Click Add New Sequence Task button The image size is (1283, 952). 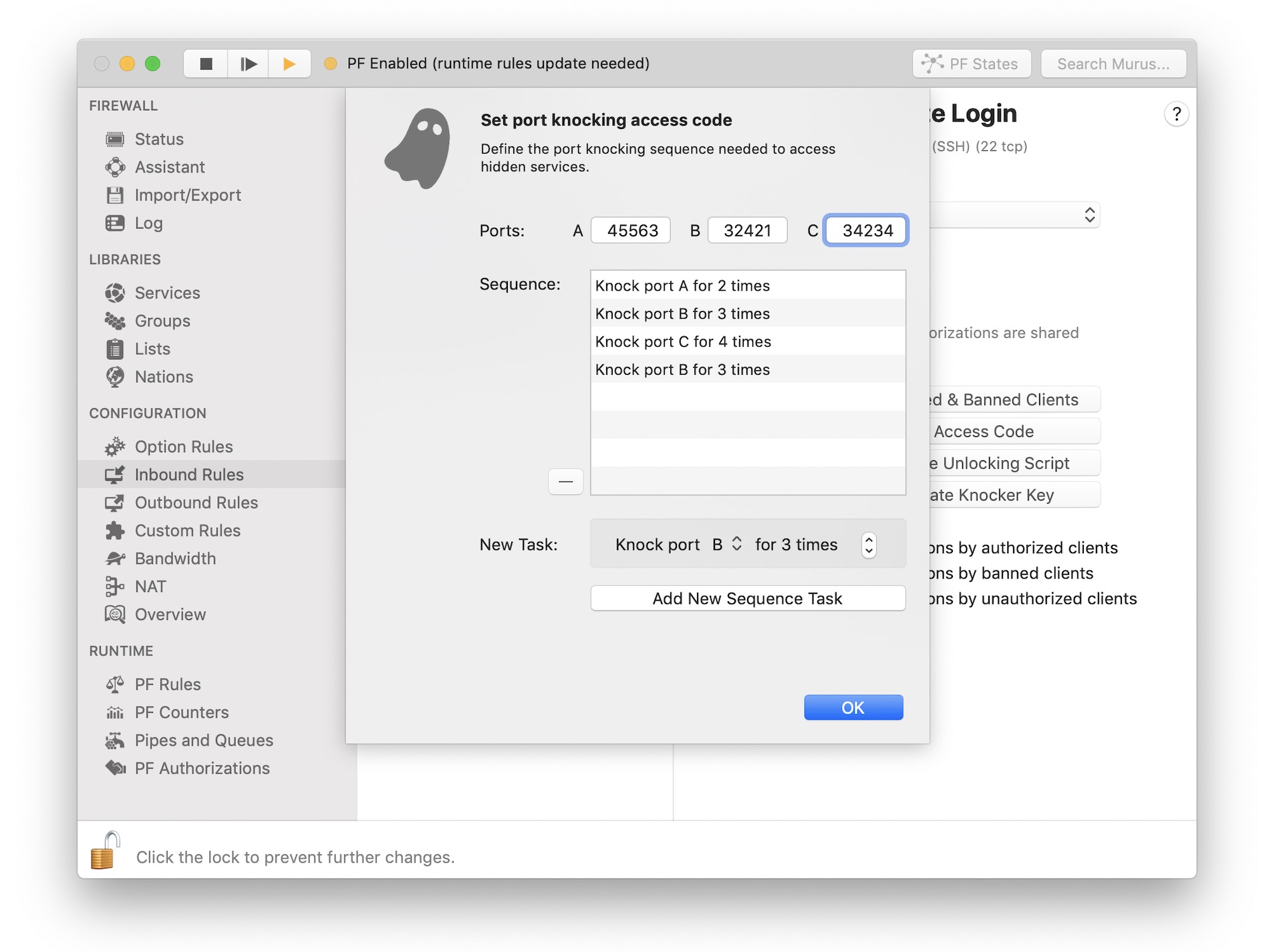click(x=746, y=598)
